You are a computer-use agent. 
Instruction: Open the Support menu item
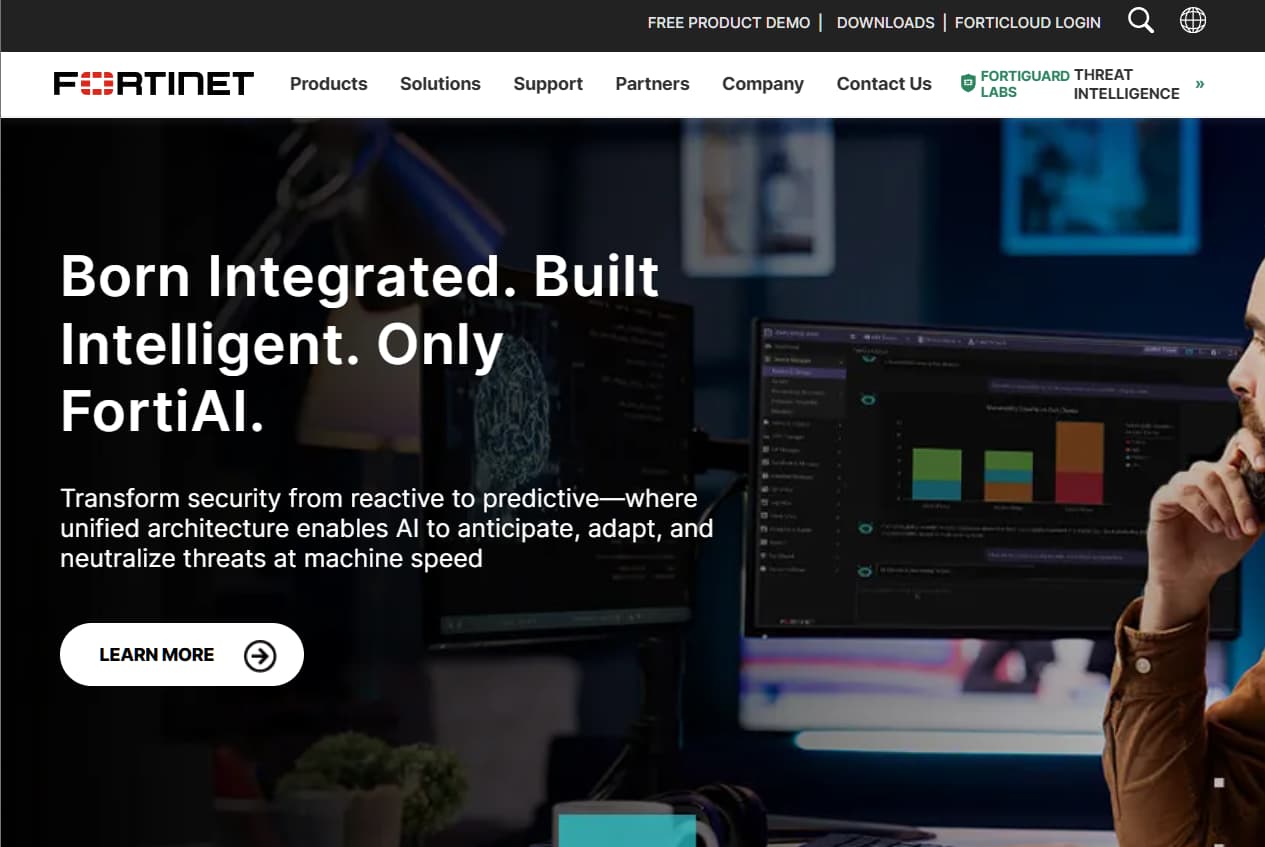coord(548,84)
